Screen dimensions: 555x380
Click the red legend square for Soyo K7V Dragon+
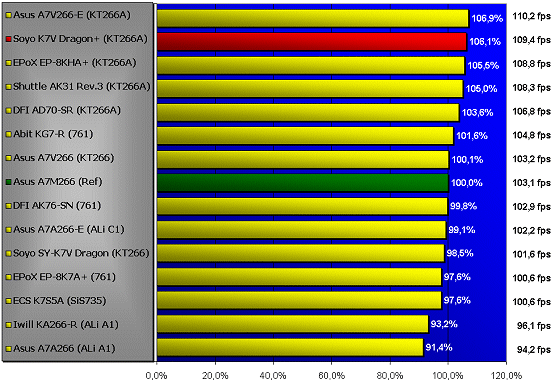click(x=8, y=39)
